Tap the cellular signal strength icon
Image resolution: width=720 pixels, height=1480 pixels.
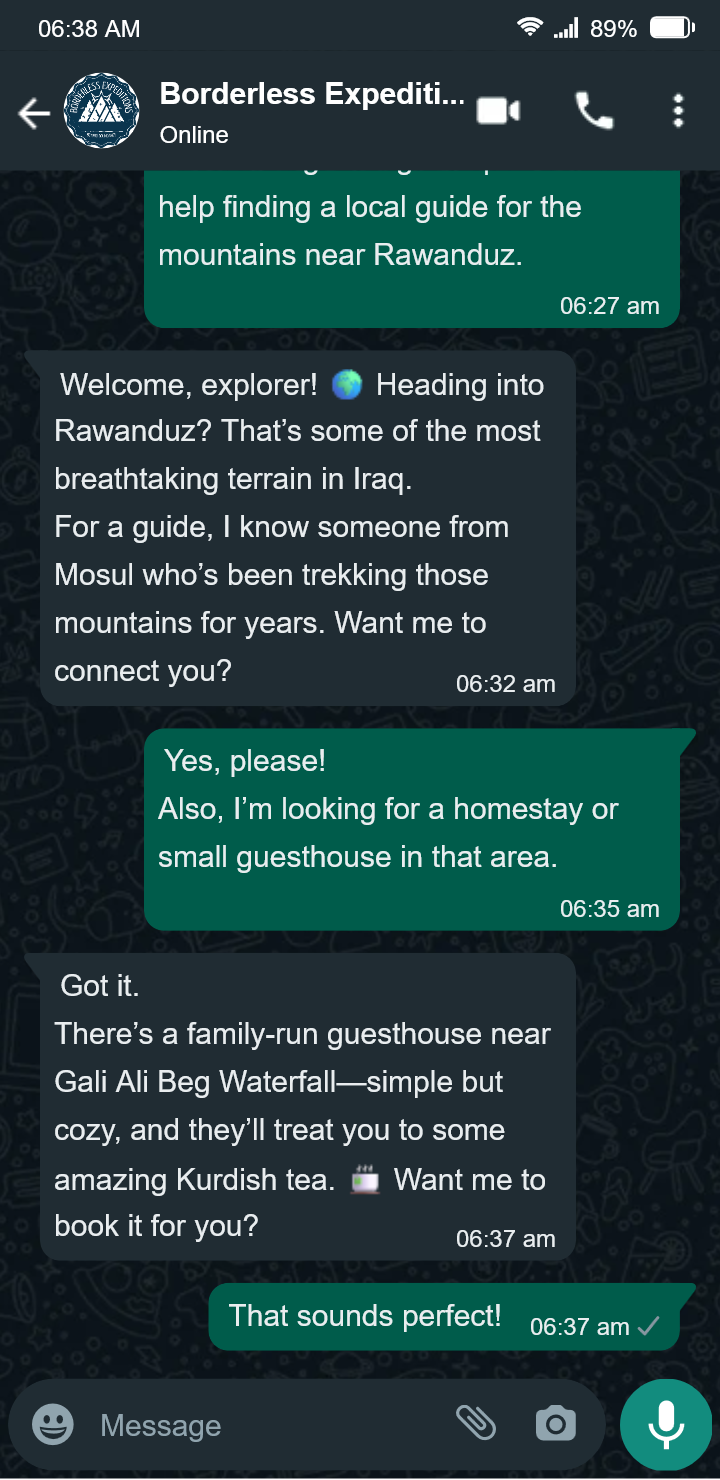pyautogui.click(x=566, y=29)
